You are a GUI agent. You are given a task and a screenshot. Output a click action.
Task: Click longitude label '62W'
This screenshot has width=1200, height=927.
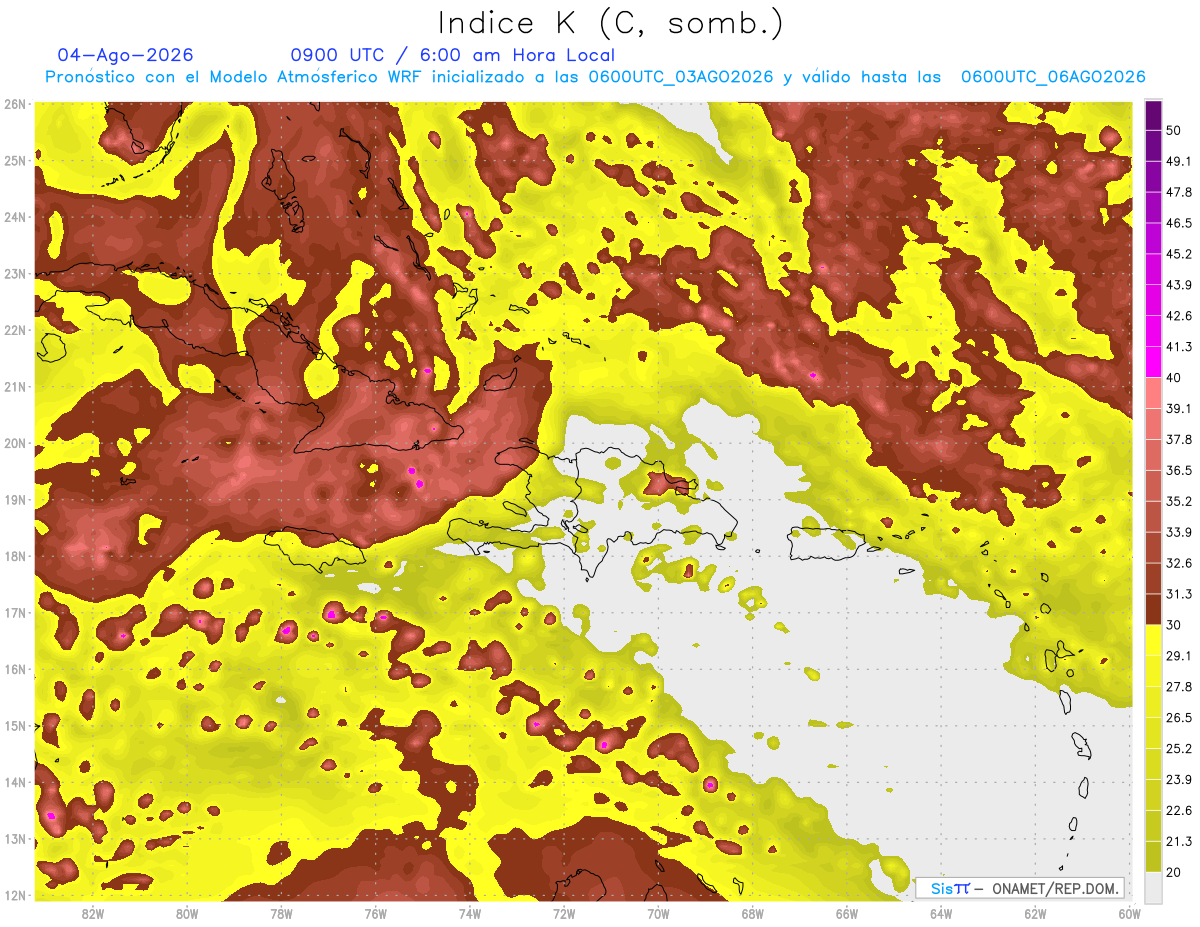click(x=1035, y=913)
